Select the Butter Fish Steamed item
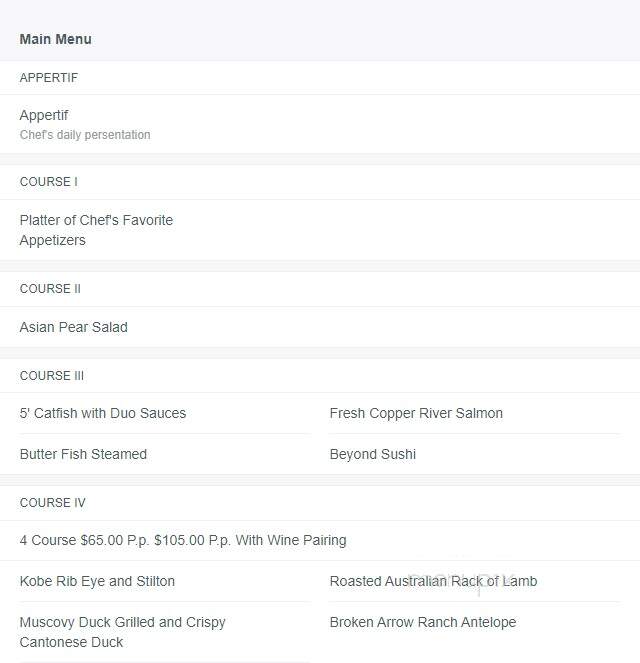This screenshot has height=663, width=640. pyautogui.click(x=83, y=454)
